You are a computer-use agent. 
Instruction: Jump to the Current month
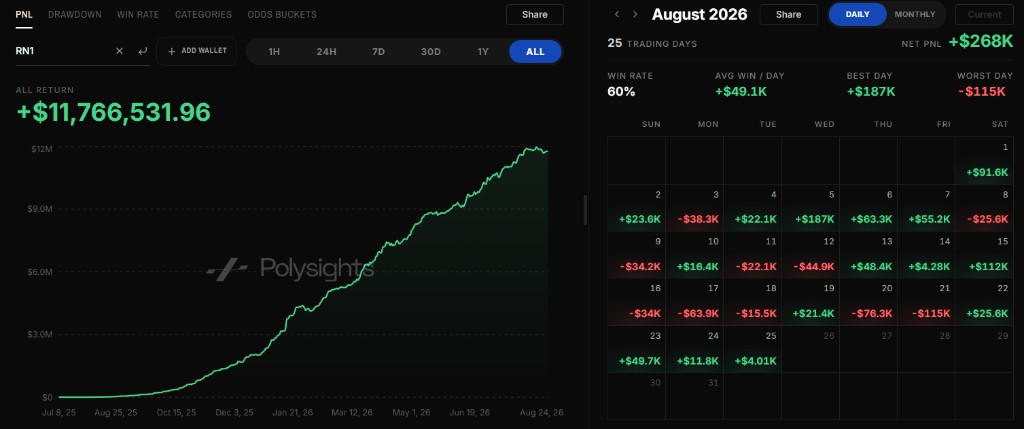(x=984, y=14)
